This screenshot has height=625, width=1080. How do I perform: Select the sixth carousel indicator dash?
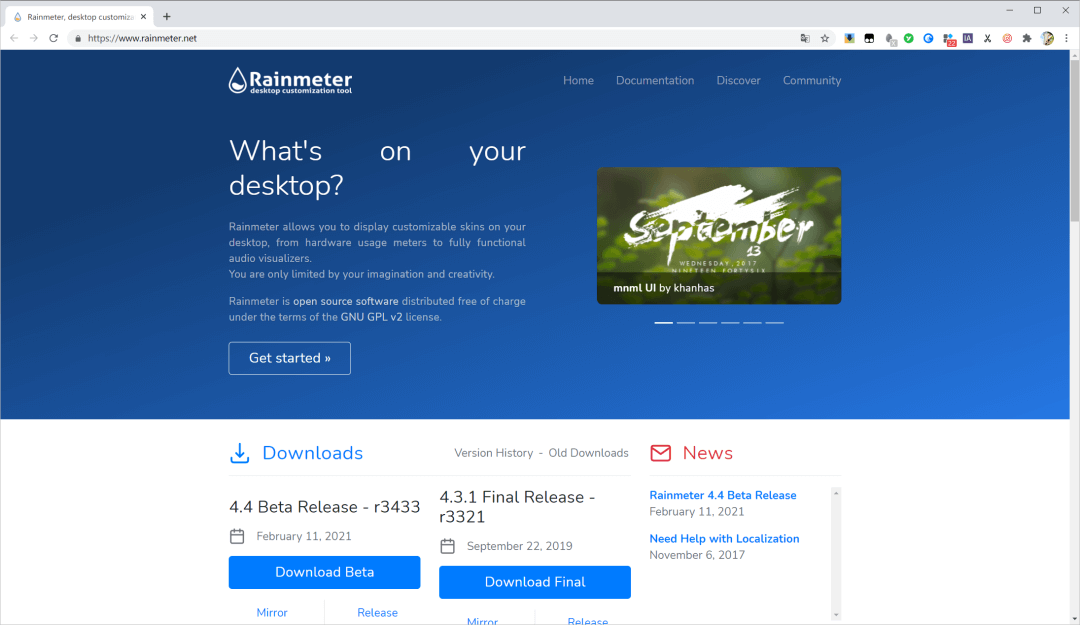pos(774,322)
